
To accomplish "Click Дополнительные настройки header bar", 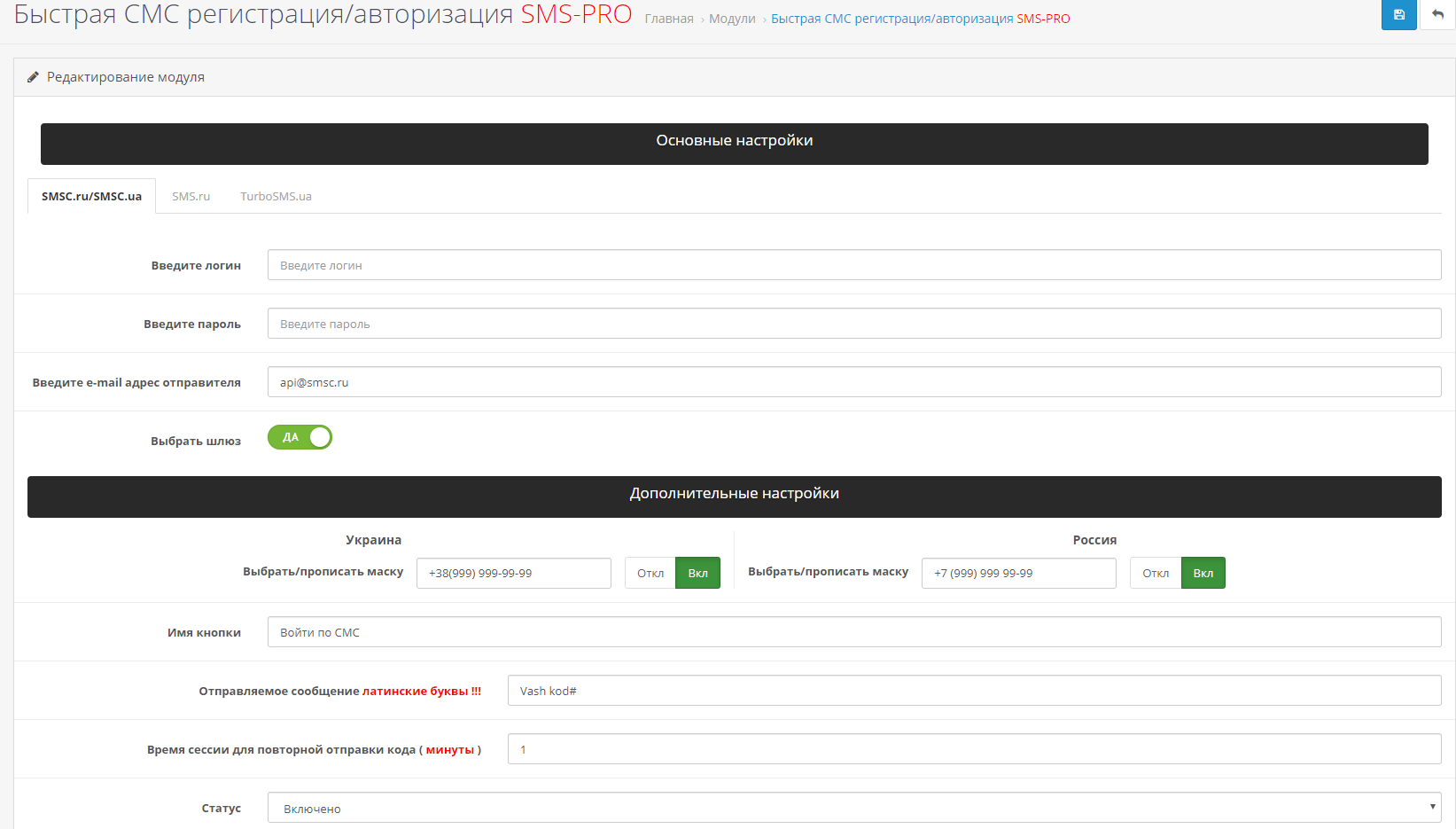I will [x=735, y=497].
